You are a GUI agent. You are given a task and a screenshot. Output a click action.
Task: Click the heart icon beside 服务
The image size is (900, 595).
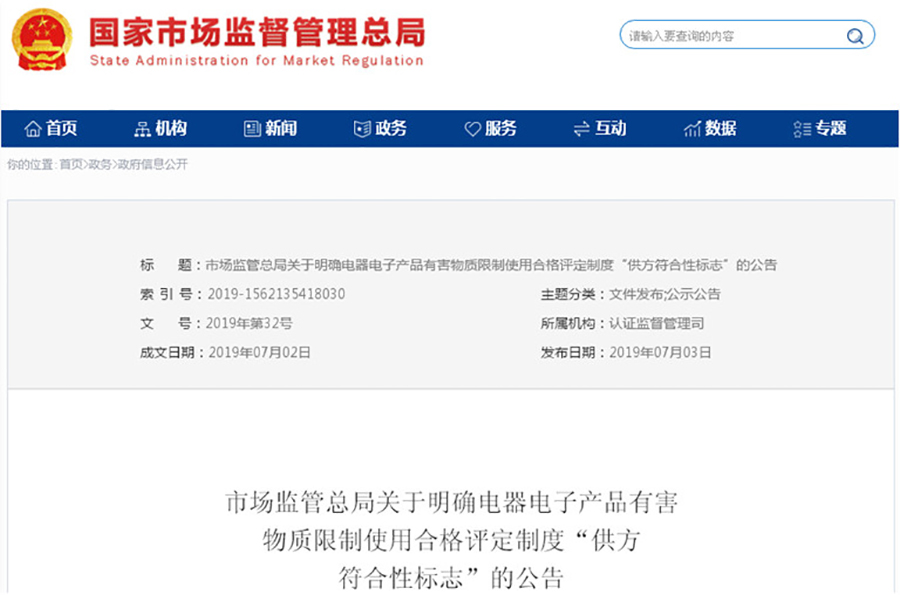pyautogui.click(x=473, y=129)
